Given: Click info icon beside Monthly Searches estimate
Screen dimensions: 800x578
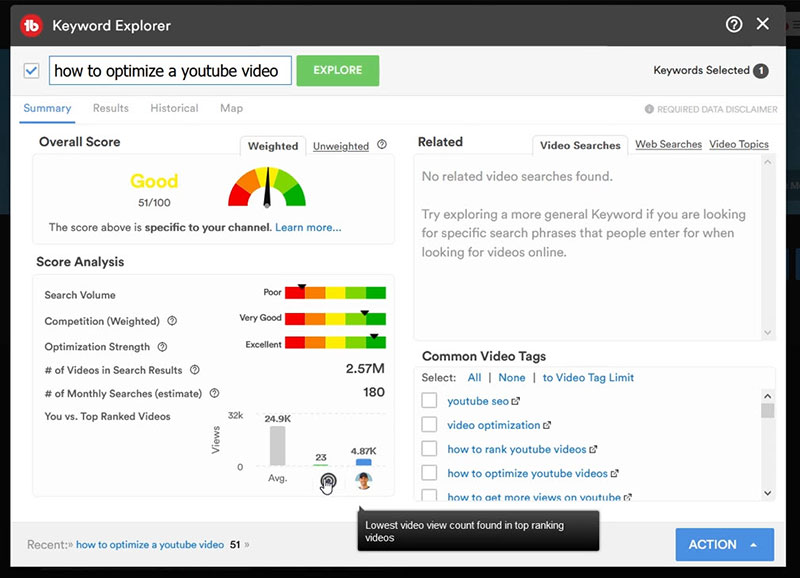Looking at the screenshot, I should [x=214, y=394].
